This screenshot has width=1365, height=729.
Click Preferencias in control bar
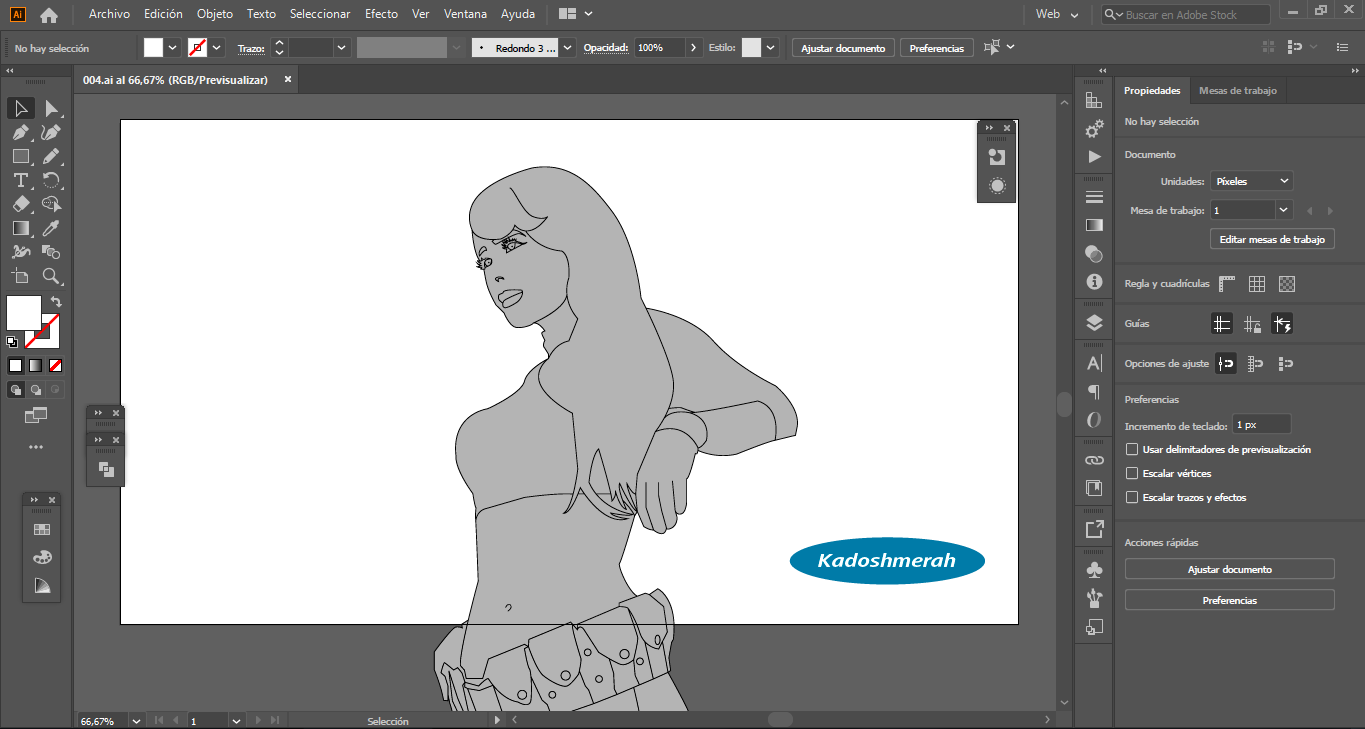(937, 48)
